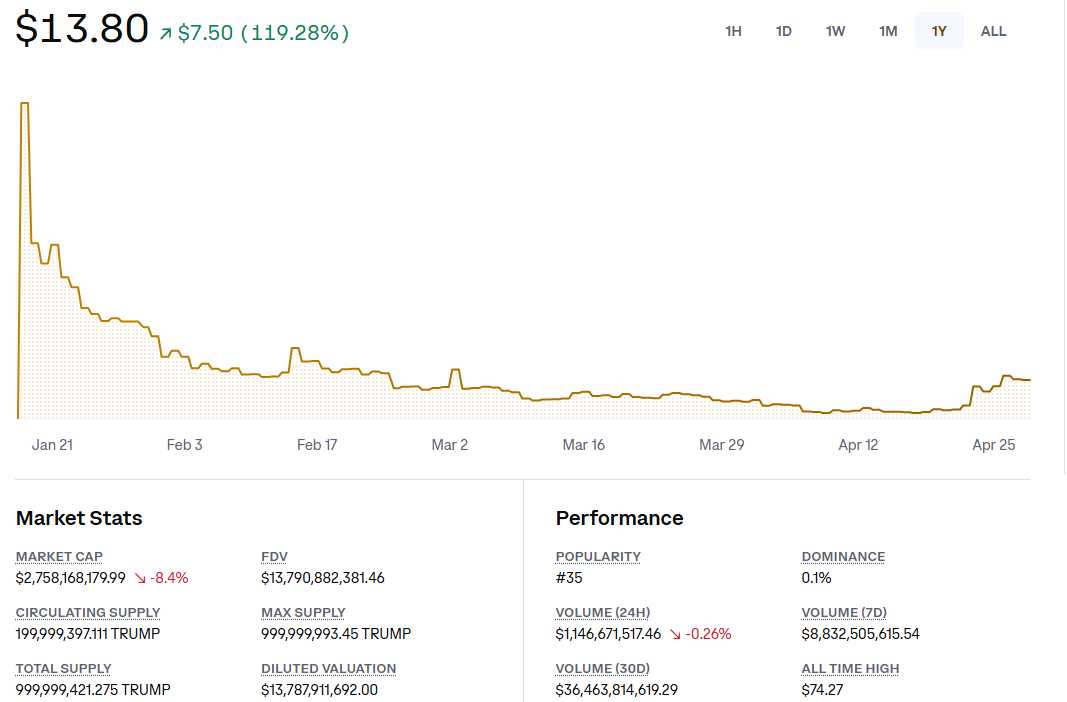Open CIRCULATING SUPPLY info label
Image resolution: width=1067 pixels, height=702 pixels.
(88, 613)
